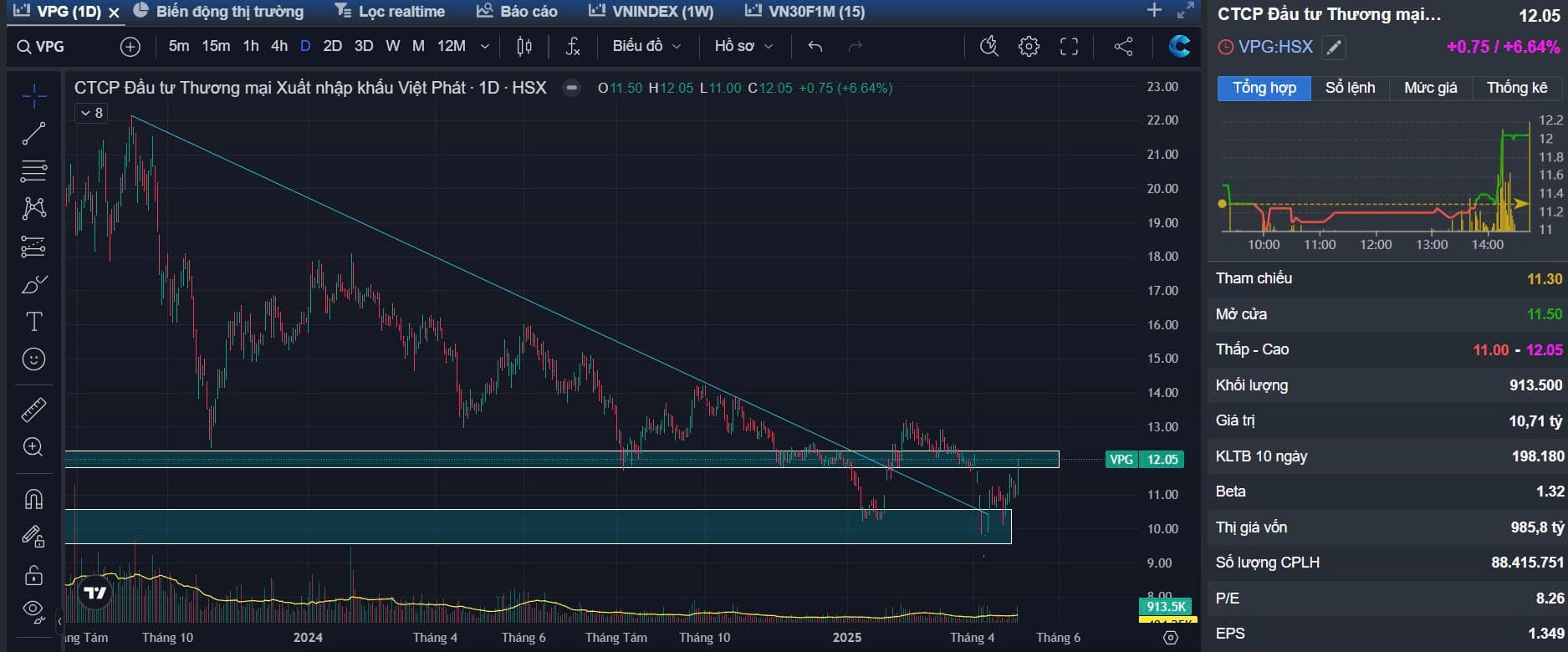
Task: Click the Khối lượng value 913.500
Action: click(1535, 385)
